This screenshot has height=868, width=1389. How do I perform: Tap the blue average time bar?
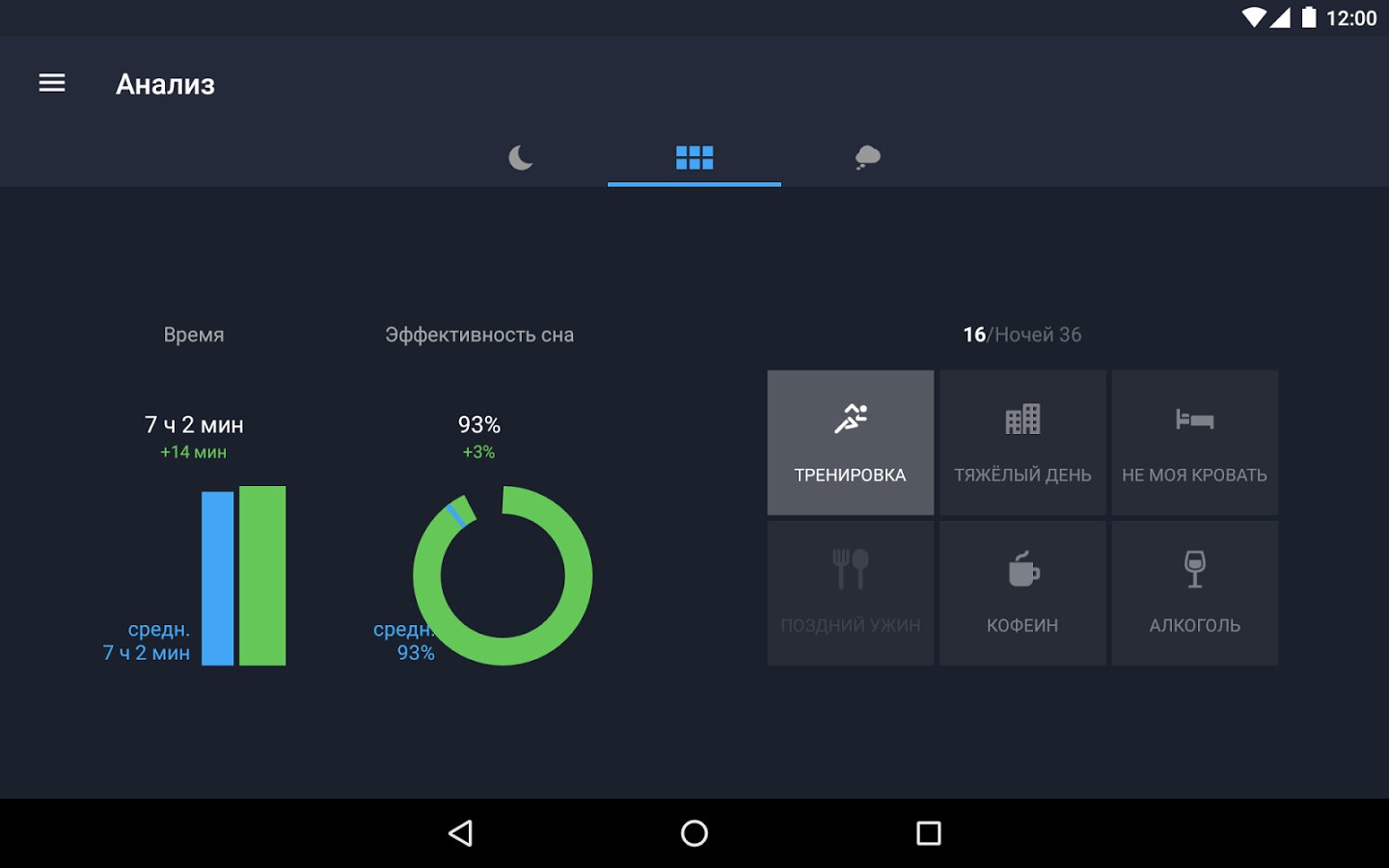217,579
